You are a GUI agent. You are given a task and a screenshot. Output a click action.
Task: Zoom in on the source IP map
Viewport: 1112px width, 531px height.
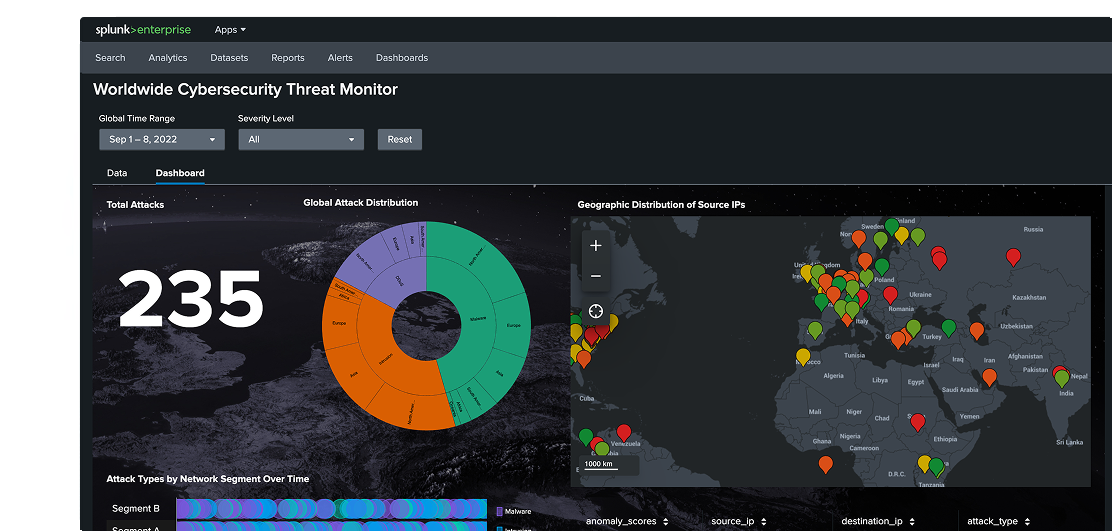596,245
